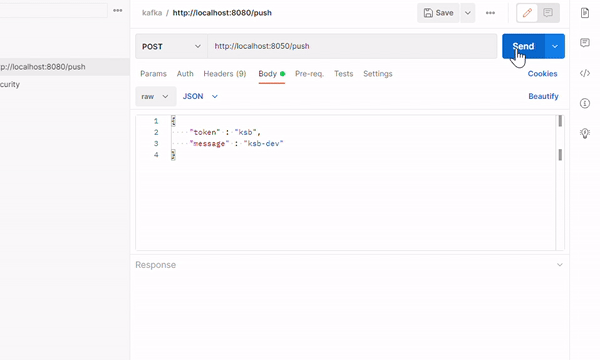This screenshot has width=600, height=360.
Task: Click the request name in breadcrumb
Action: tap(222, 13)
